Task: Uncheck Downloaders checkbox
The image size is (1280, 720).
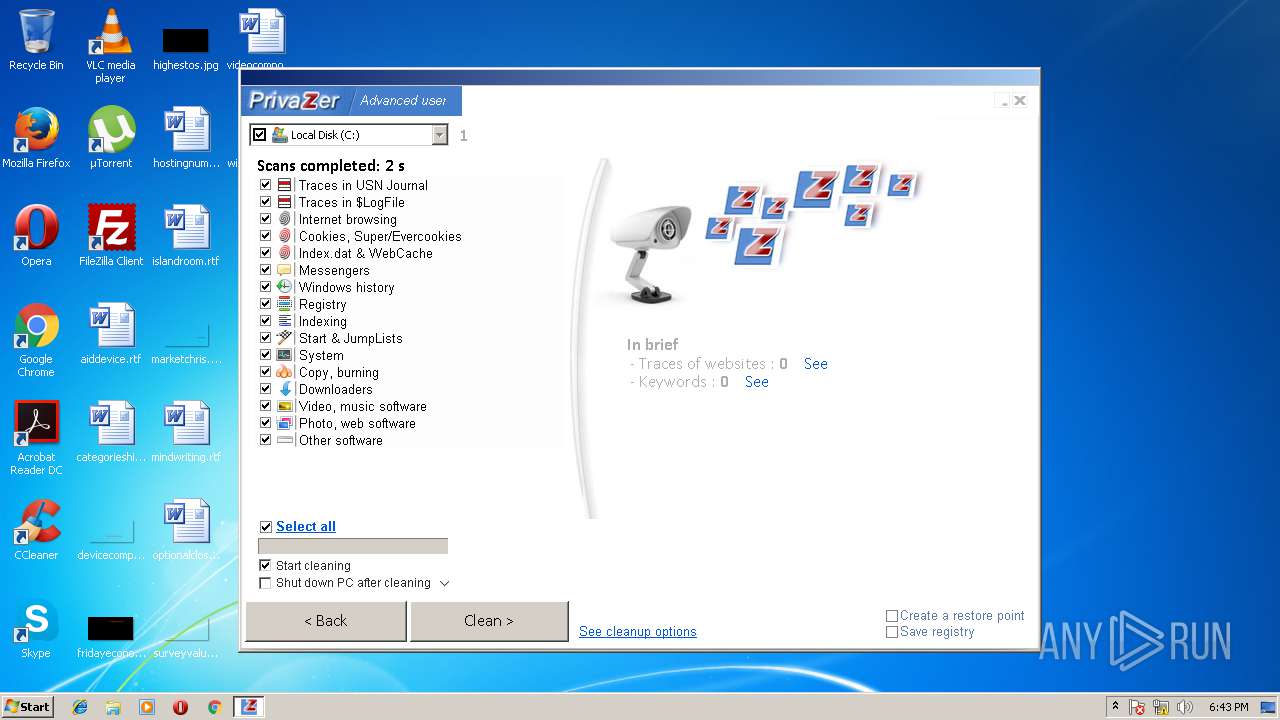Action: click(265, 389)
